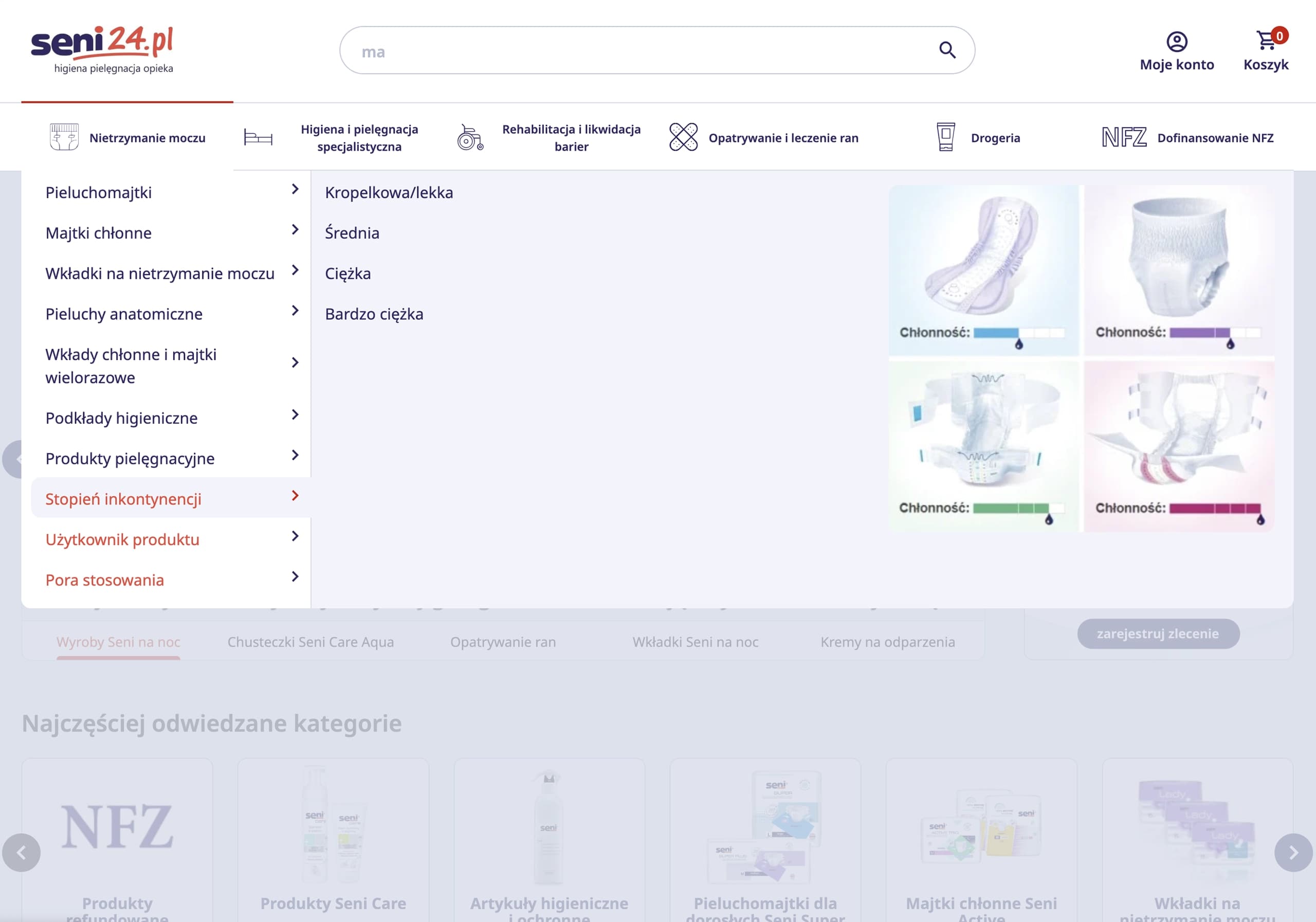This screenshot has height=922, width=1316.
Task: Click the Podkłady higieniczne category label
Action: click(x=121, y=418)
